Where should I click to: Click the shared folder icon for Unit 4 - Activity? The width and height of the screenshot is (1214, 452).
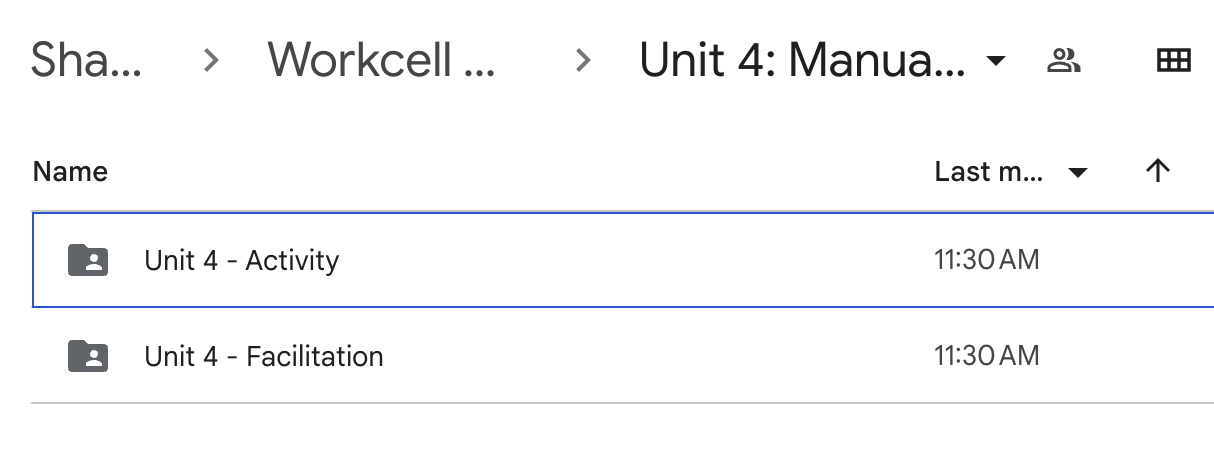(x=88, y=260)
